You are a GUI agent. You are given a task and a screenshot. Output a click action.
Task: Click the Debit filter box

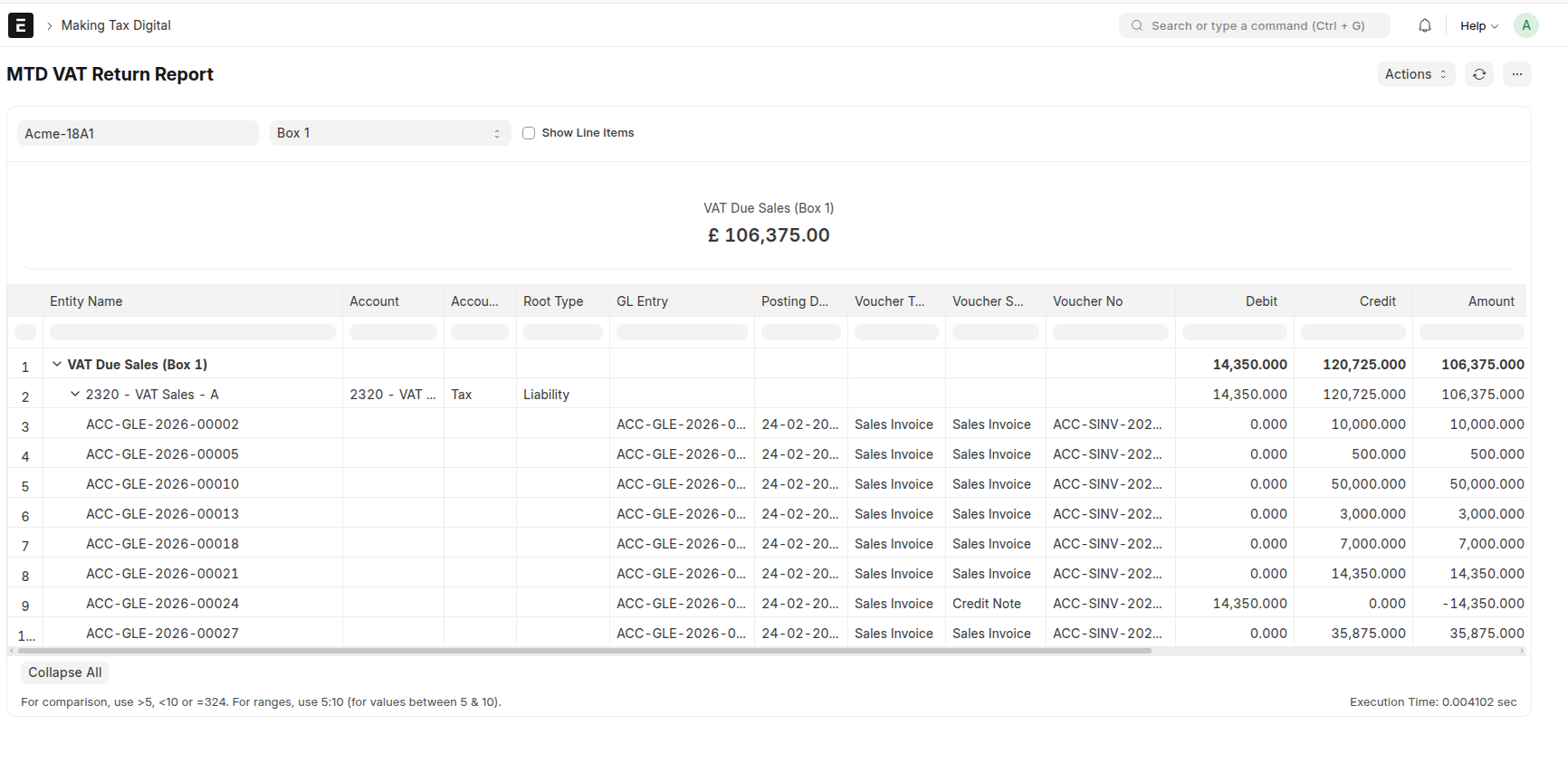coord(1235,332)
